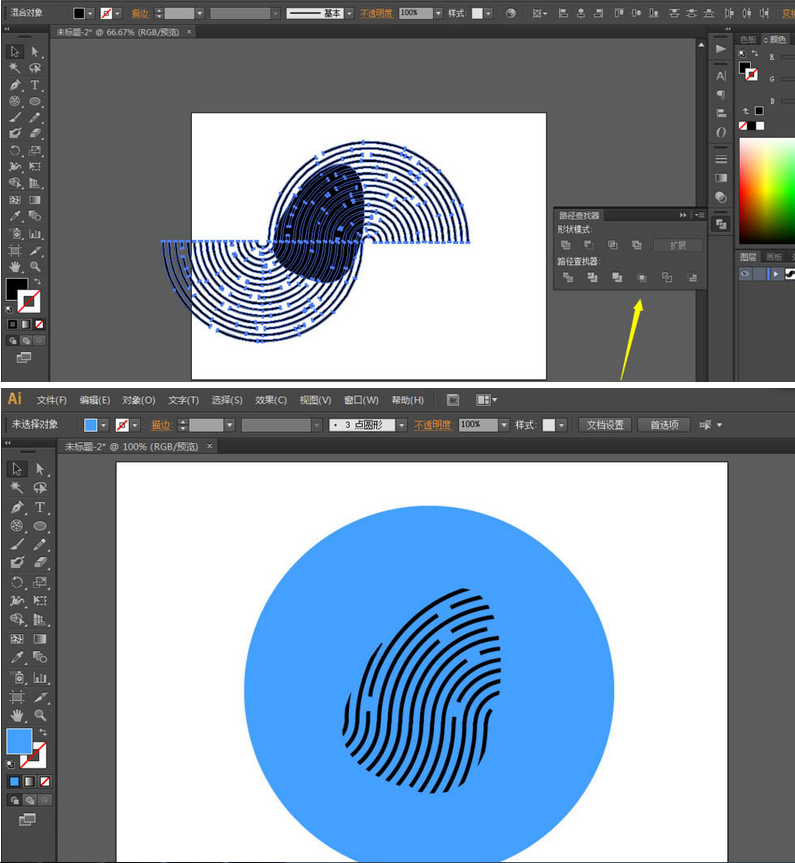Expand the Pathfinder panel options menu
The width and height of the screenshot is (795, 863).
pos(699,215)
